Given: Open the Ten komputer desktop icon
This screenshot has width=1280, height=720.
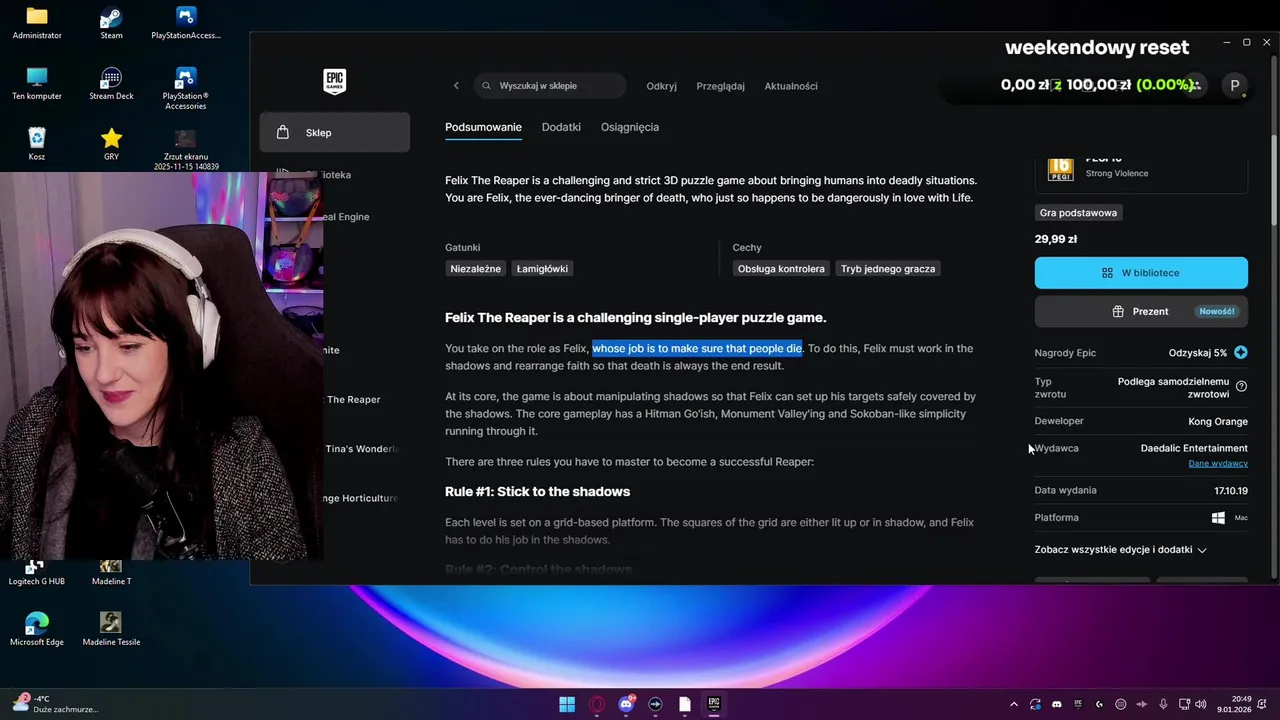Looking at the screenshot, I should pyautogui.click(x=37, y=84).
